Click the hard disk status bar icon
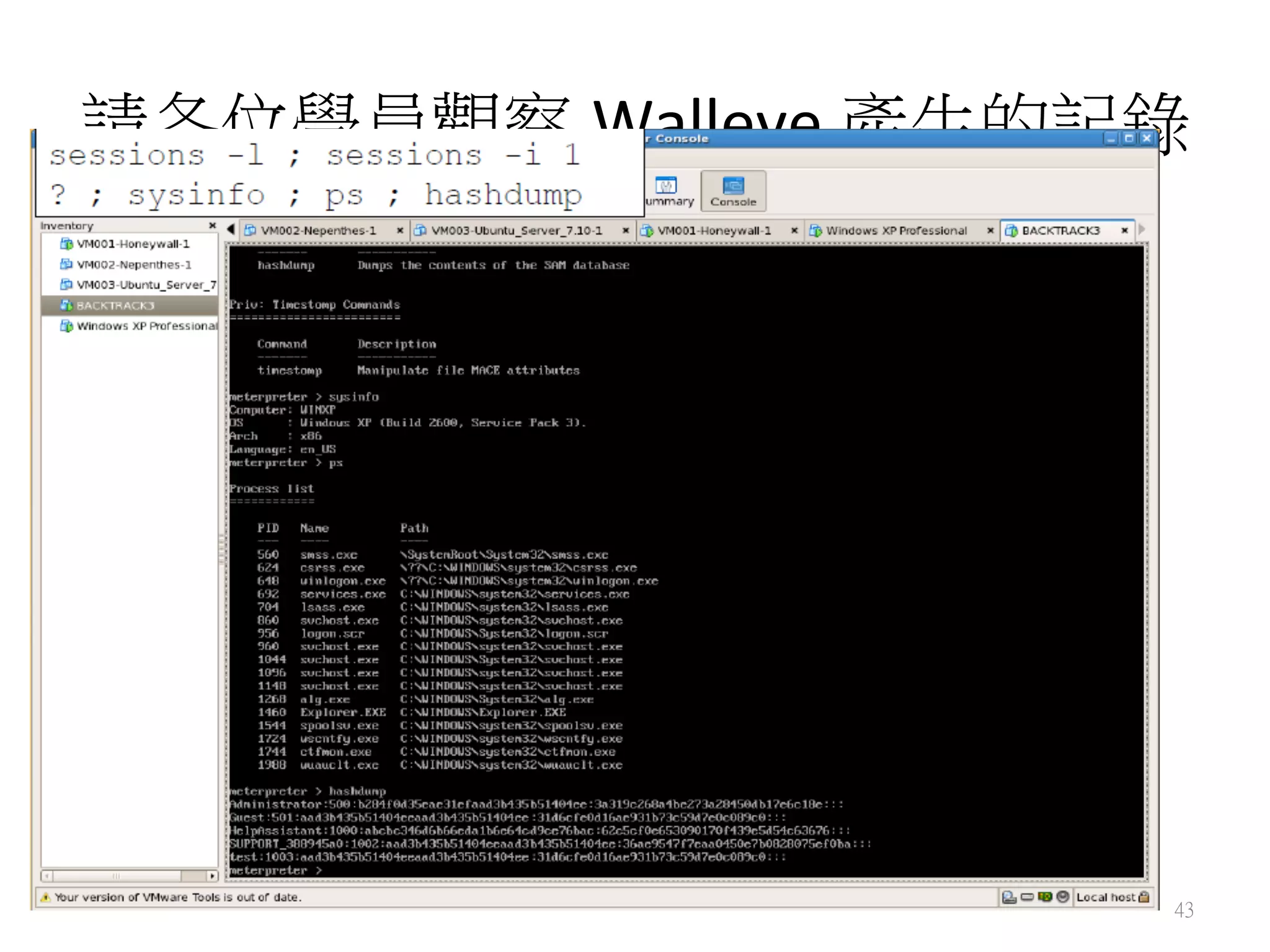Screen dimensions: 1270x952 point(1027,897)
